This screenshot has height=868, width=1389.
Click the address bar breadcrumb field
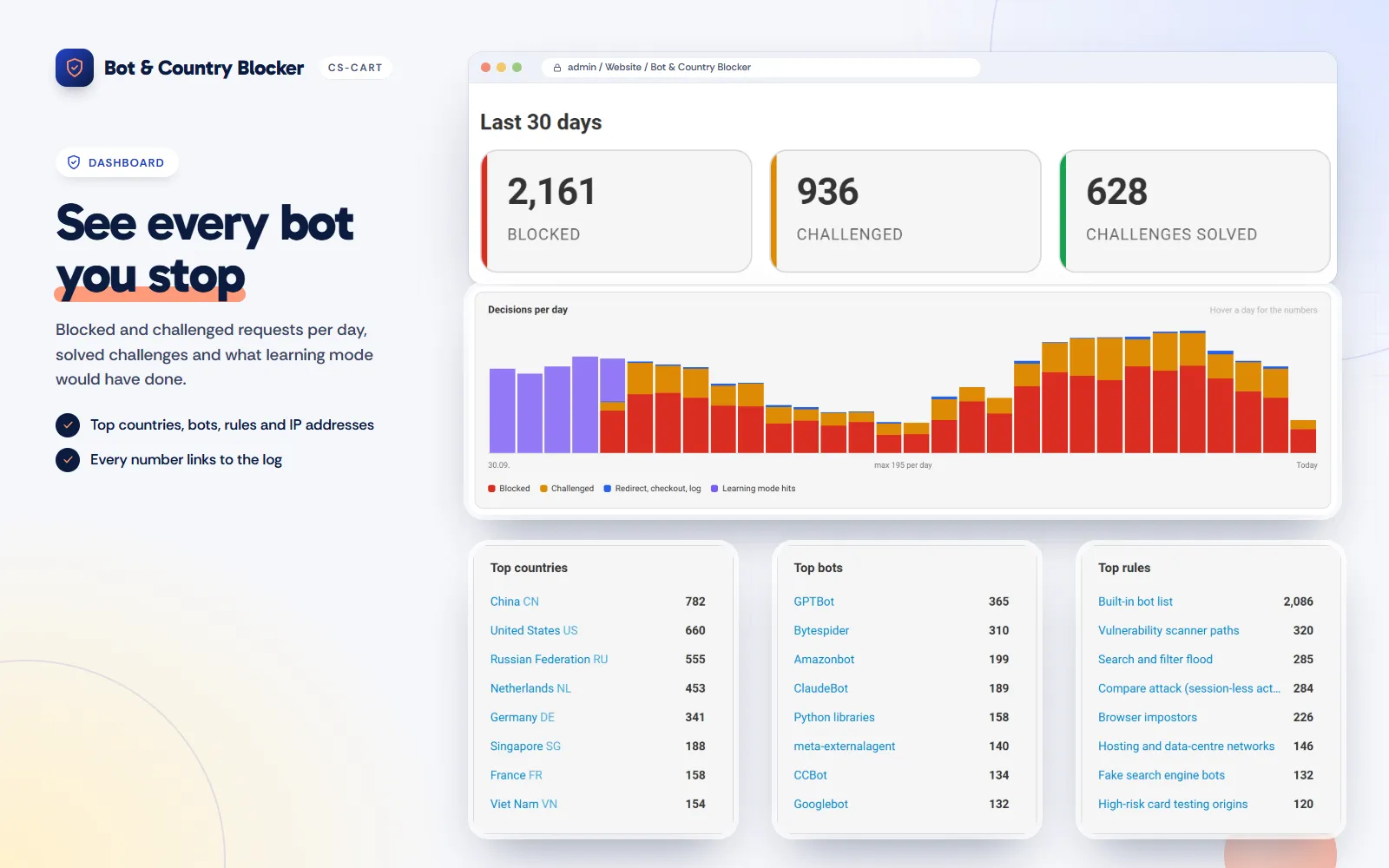761,68
